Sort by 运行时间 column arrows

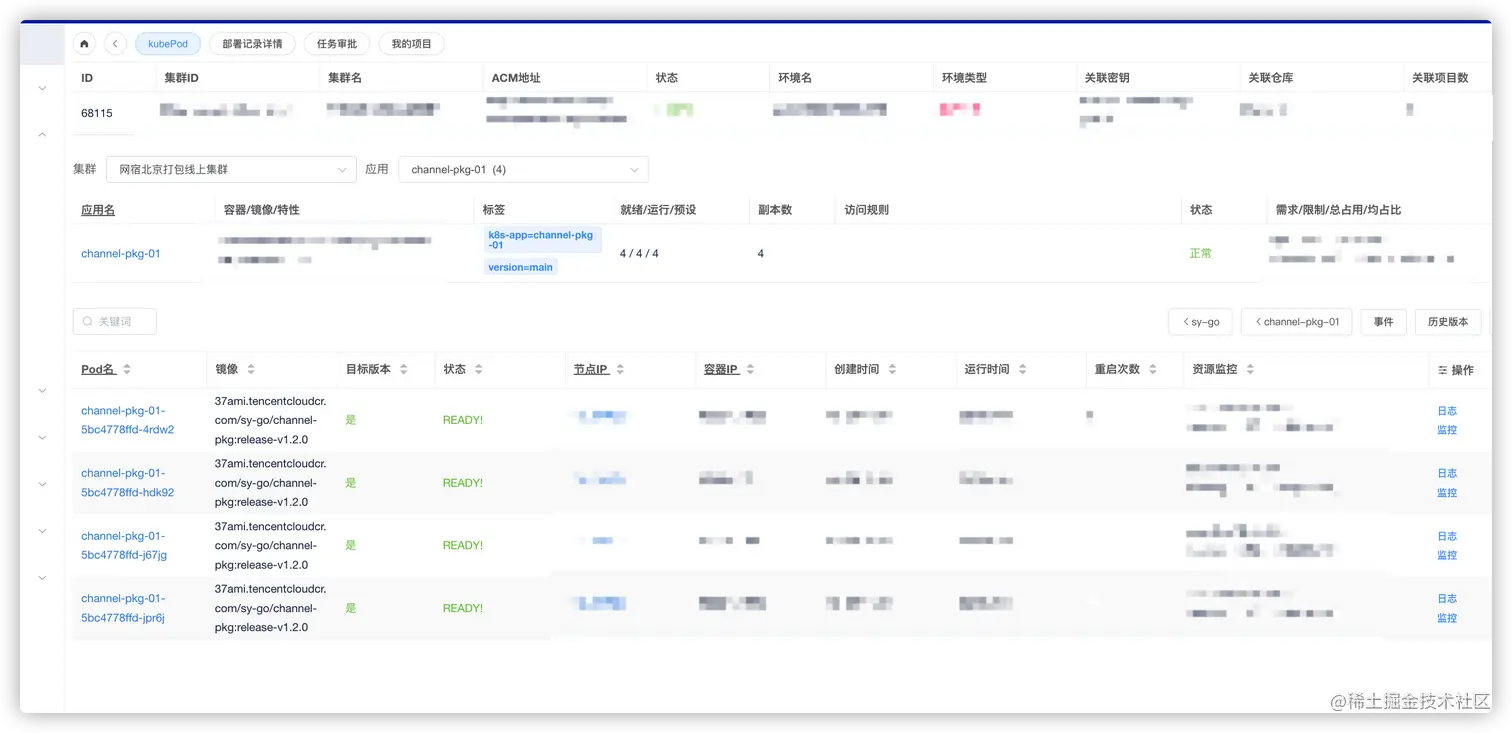(x=1022, y=369)
